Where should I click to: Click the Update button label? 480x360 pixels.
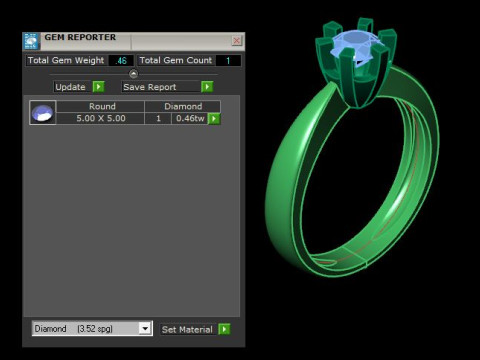70,87
